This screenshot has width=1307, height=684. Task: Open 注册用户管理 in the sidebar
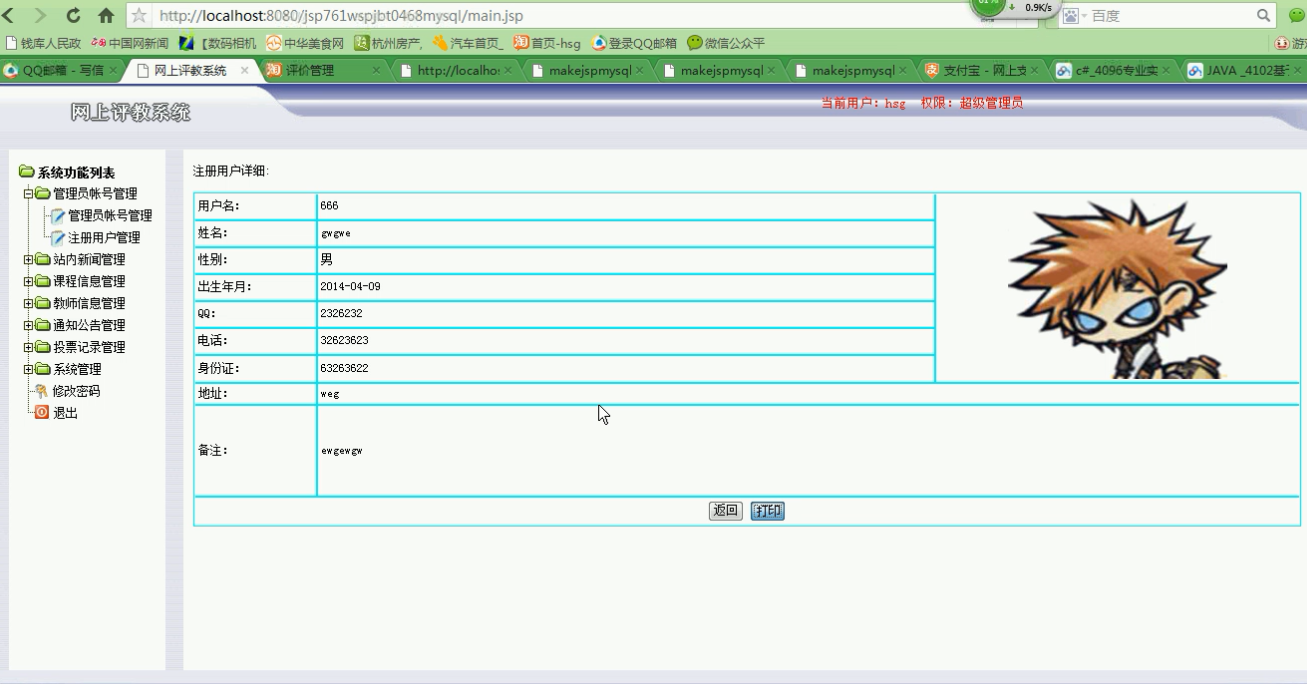[104, 238]
